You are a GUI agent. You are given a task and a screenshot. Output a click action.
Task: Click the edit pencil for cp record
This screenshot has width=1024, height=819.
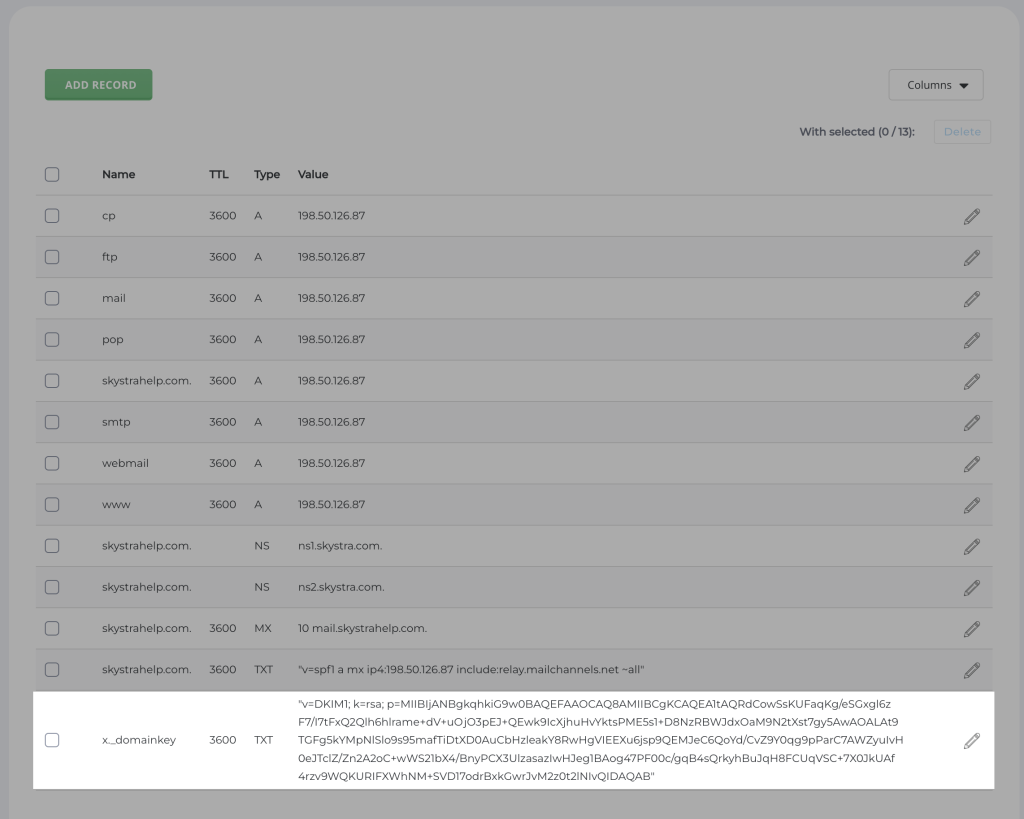tap(971, 216)
